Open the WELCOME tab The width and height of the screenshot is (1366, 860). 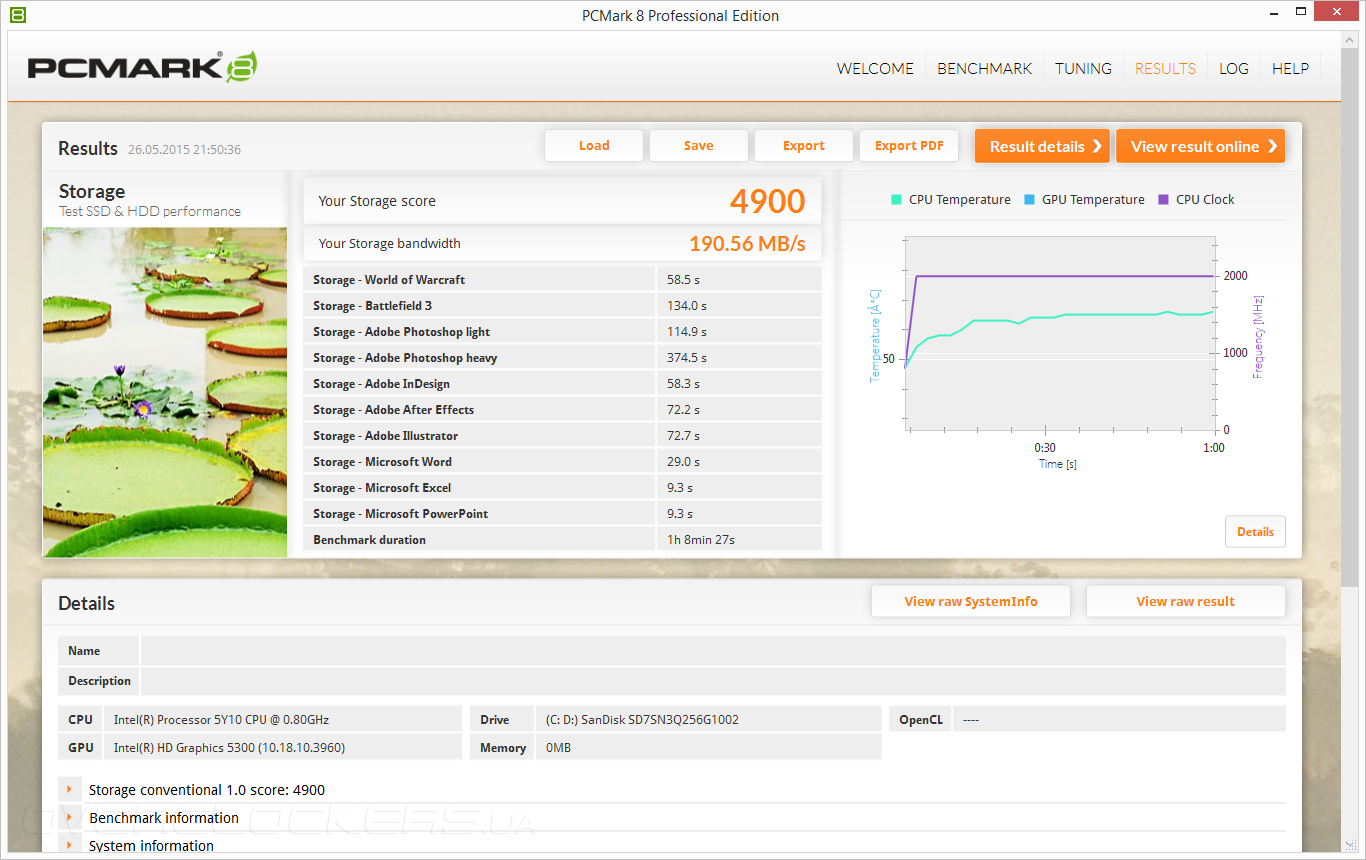tap(875, 69)
